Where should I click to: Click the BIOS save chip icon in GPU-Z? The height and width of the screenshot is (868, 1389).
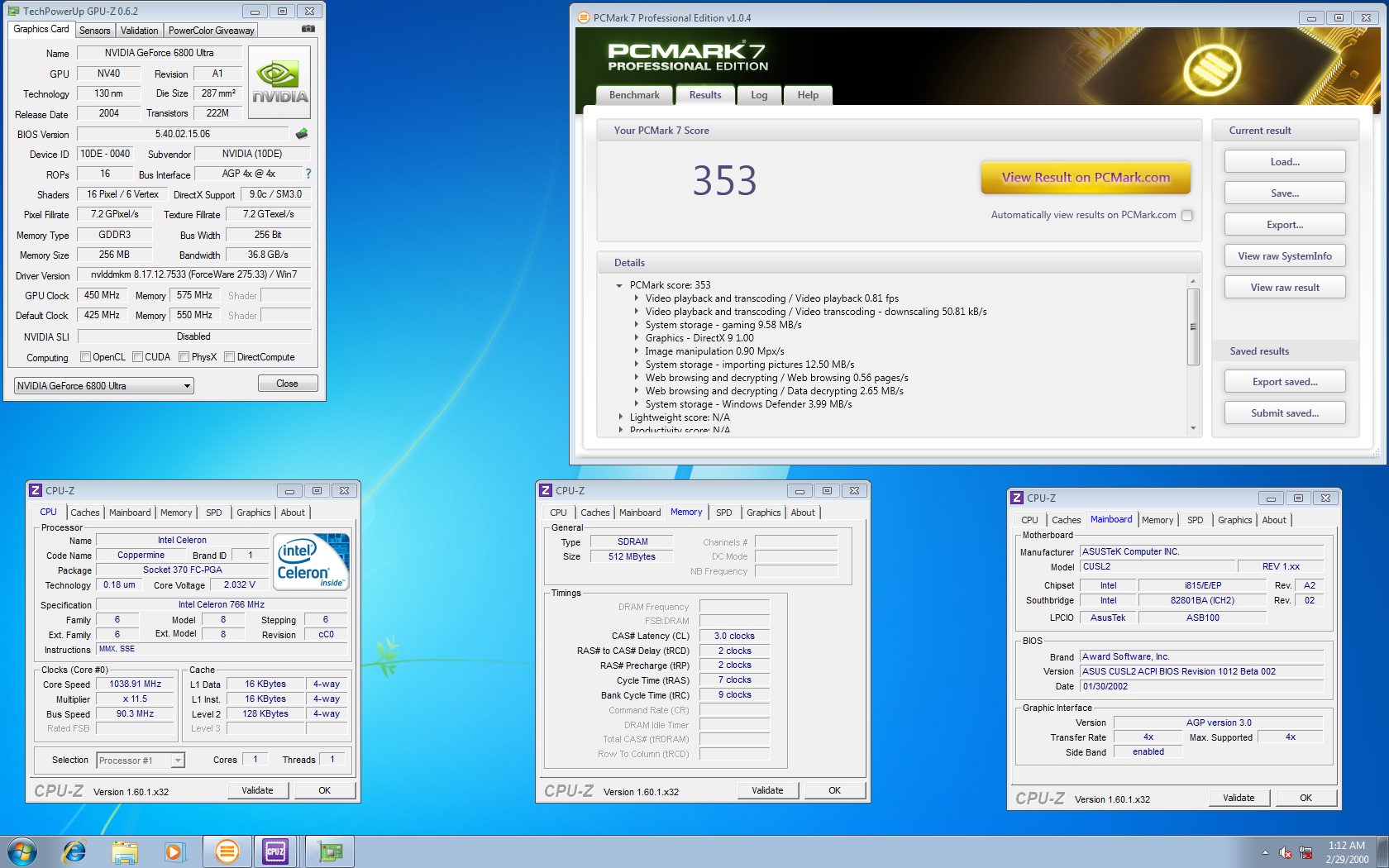[x=302, y=133]
